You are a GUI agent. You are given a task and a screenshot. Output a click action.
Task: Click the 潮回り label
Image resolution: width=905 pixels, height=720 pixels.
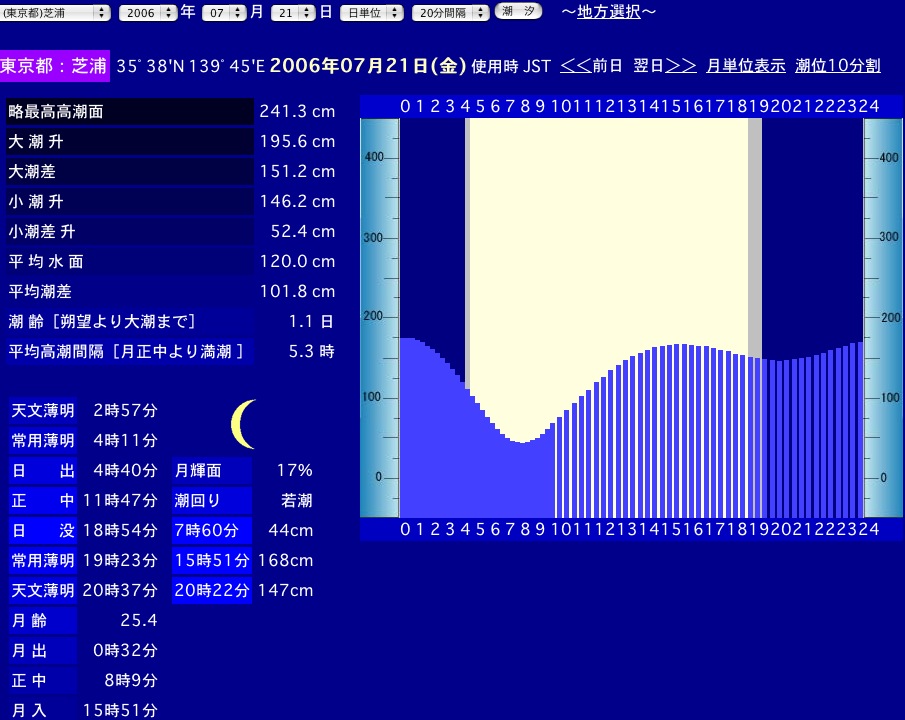click(212, 501)
